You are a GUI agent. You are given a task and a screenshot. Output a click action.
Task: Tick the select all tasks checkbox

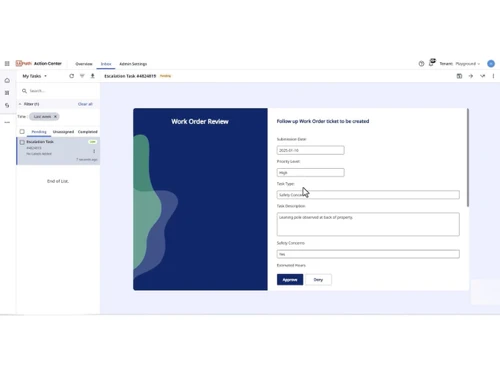(x=22, y=132)
